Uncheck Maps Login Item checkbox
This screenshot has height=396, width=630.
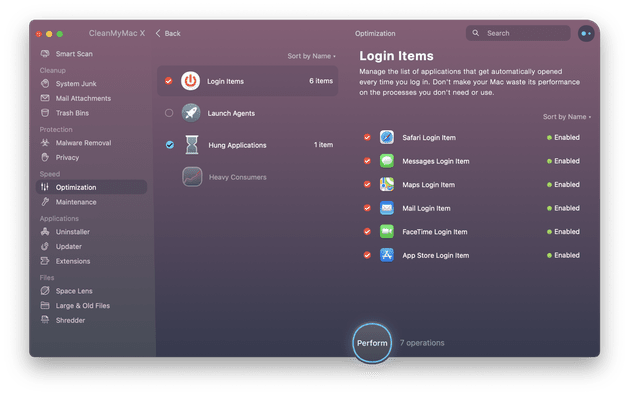pos(367,184)
